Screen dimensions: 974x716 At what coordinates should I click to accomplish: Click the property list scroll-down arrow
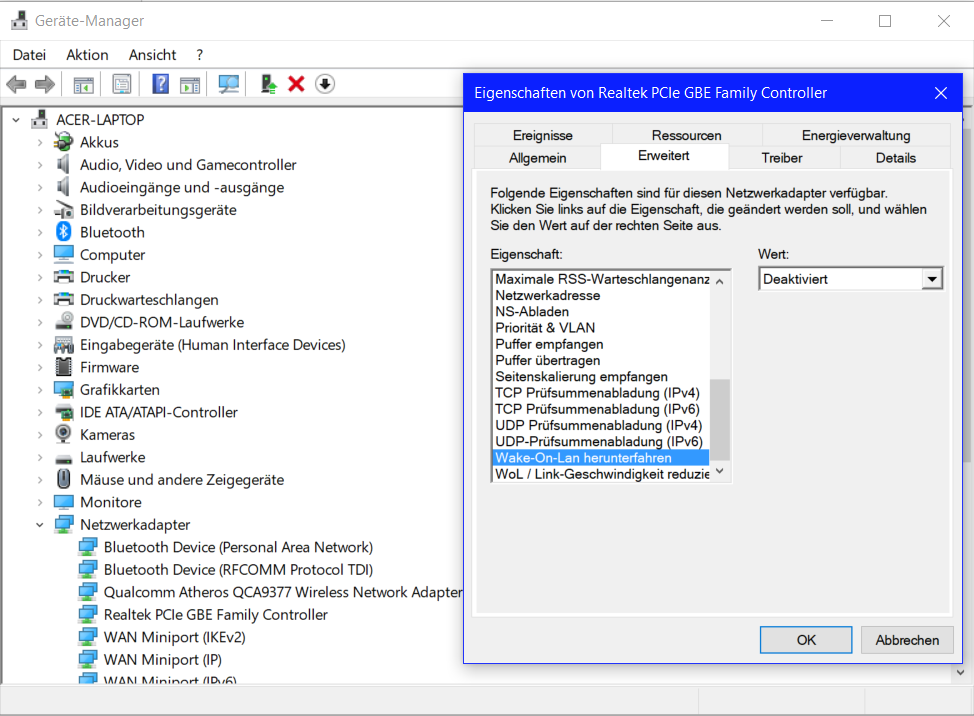pyautogui.click(x=720, y=472)
